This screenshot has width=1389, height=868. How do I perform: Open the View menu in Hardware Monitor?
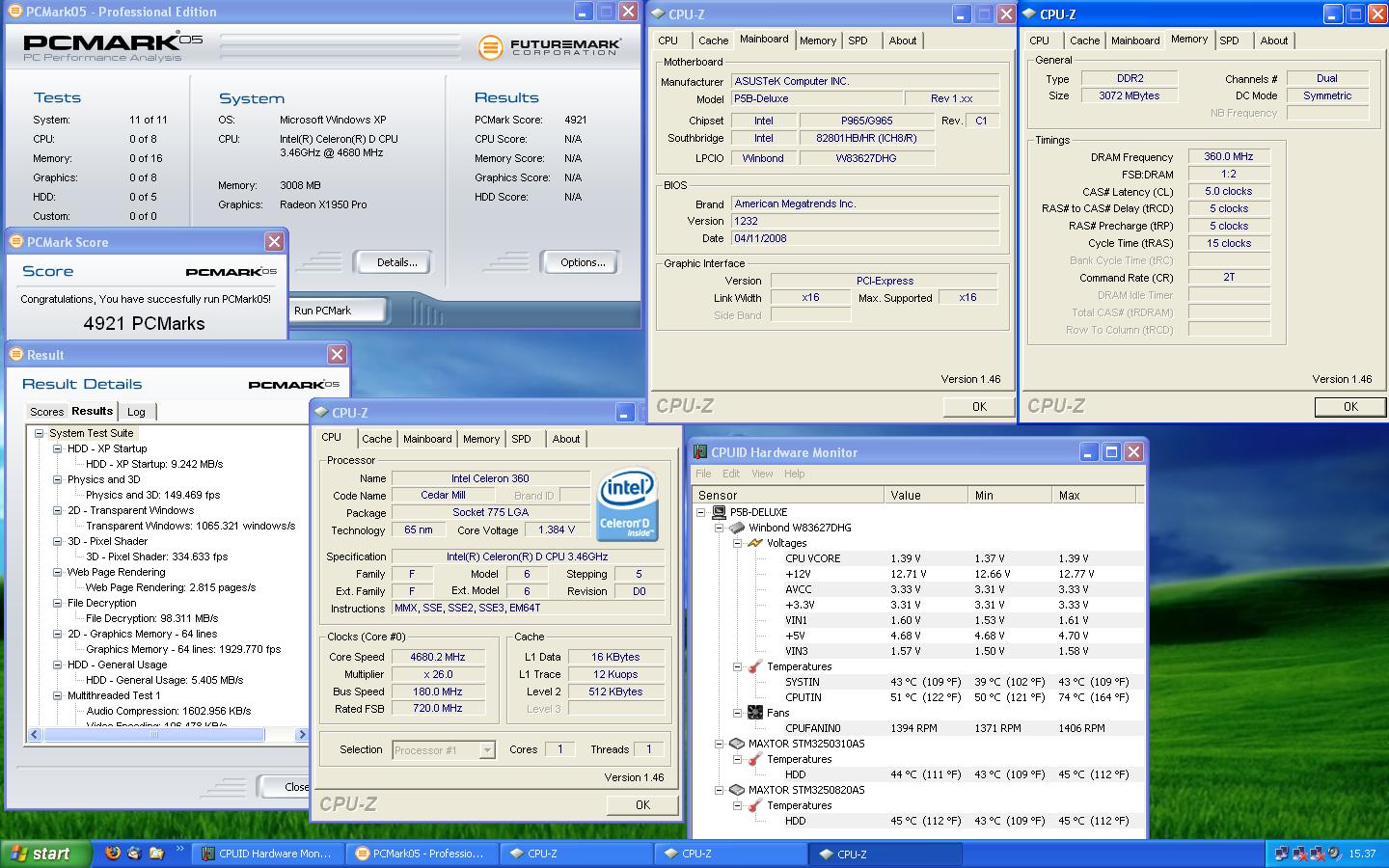(x=762, y=474)
